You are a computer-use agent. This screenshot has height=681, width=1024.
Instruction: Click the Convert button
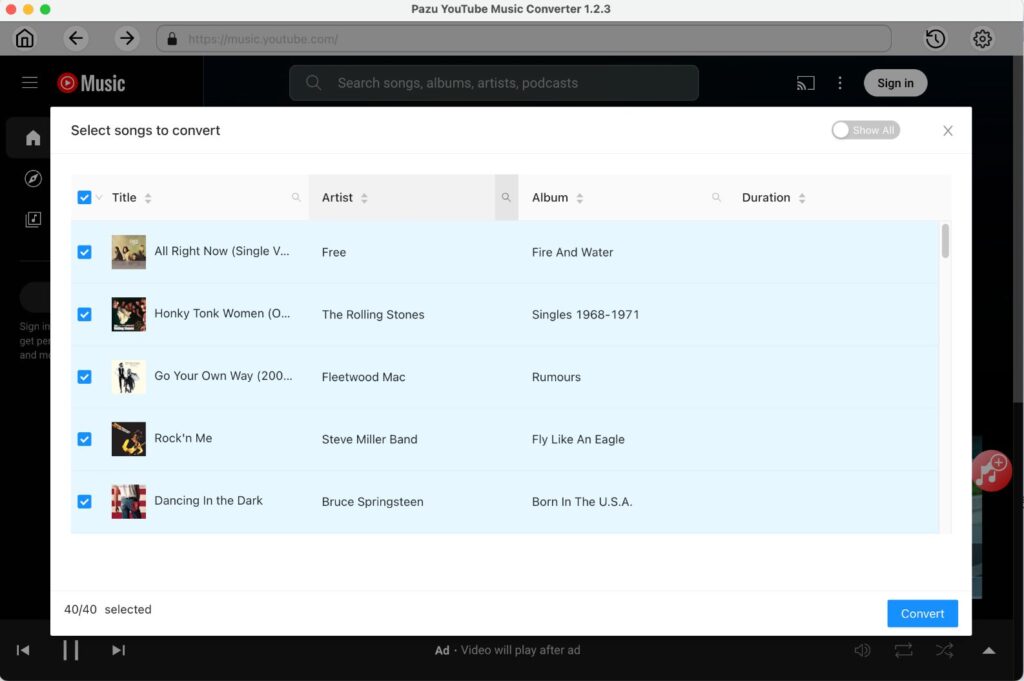[x=921, y=613]
